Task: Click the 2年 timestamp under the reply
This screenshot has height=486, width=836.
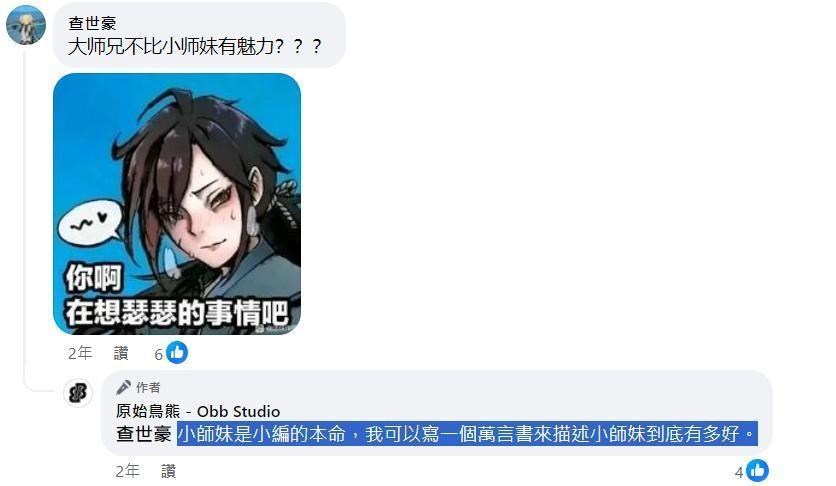Action: pyautogui.click(x=127, y=471)
